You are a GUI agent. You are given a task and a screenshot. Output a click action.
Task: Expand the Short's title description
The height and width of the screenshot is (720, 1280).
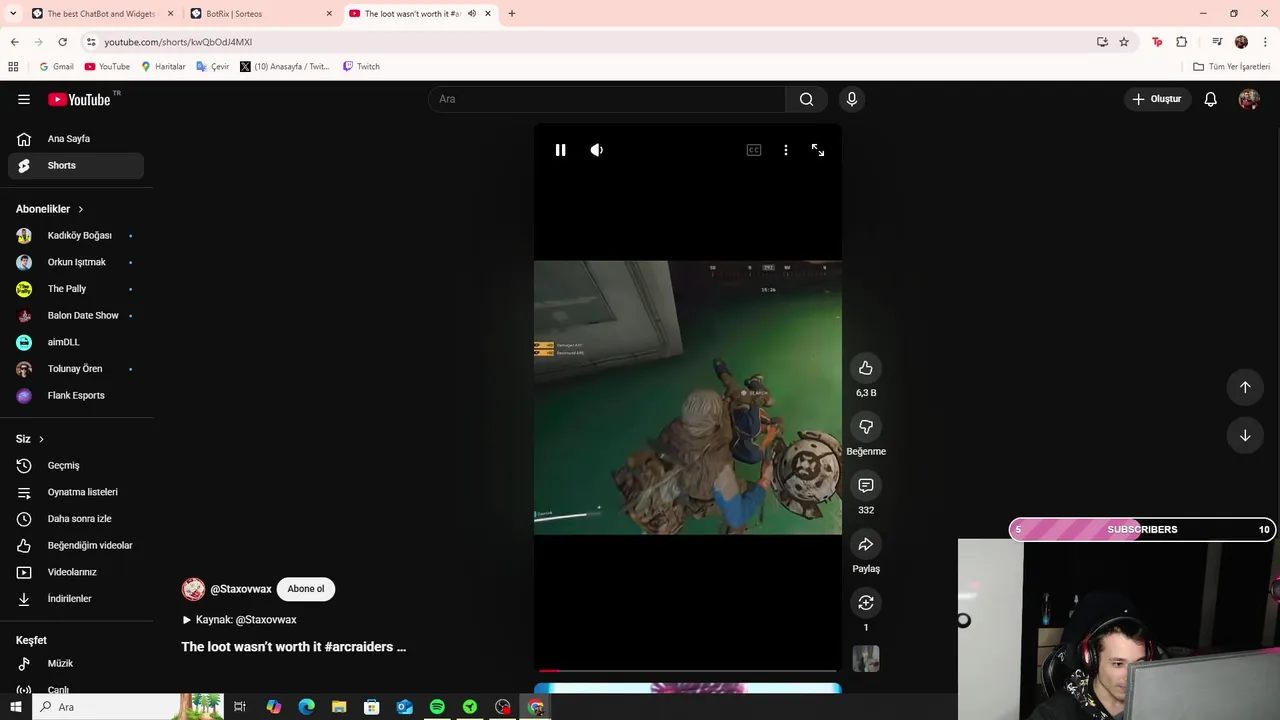(x=294, y=647)
